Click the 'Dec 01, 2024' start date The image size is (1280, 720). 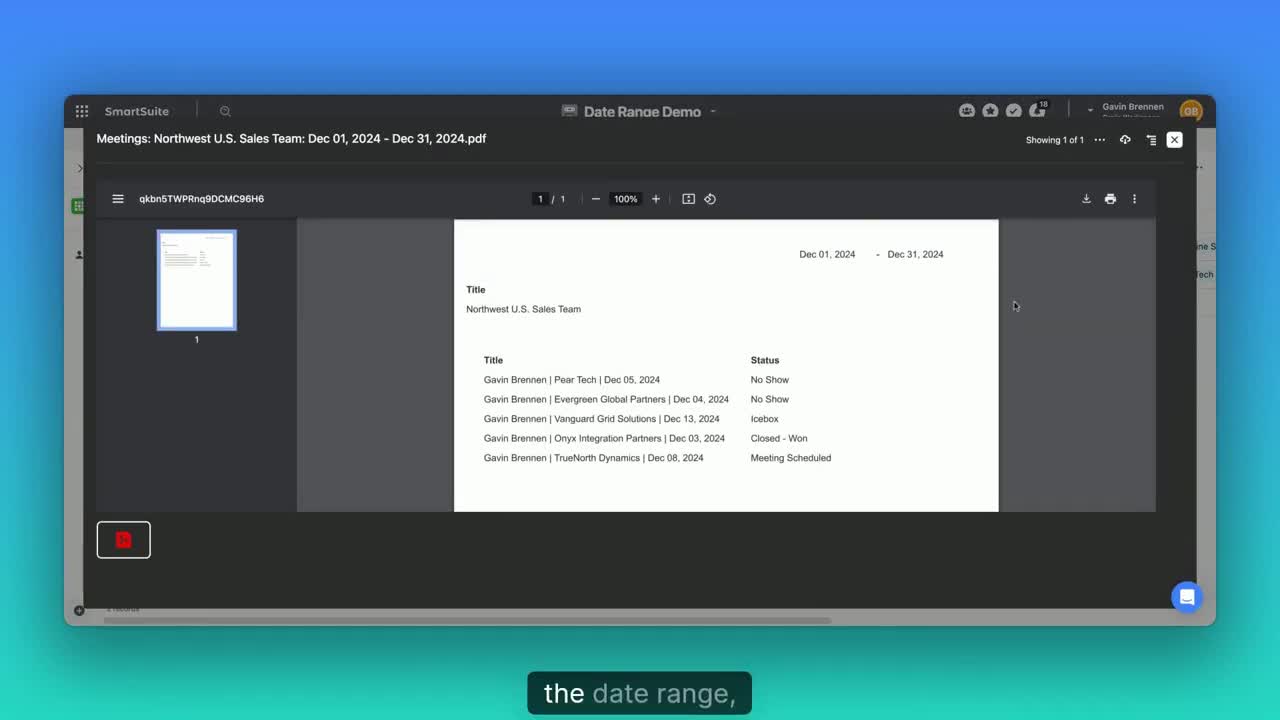[x=827, y=254]
